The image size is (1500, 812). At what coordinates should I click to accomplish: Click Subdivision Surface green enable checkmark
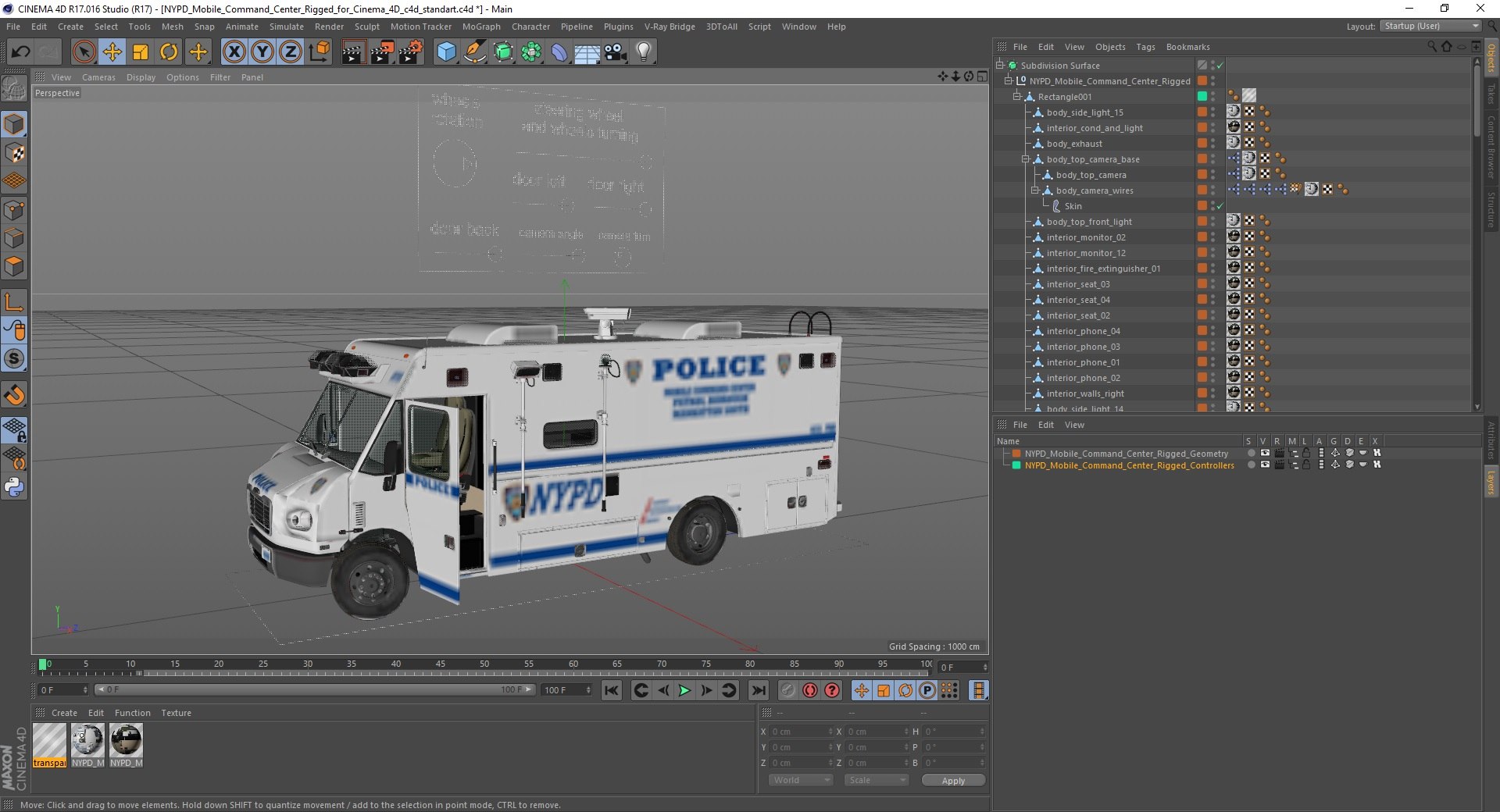tap(1220, 66)
